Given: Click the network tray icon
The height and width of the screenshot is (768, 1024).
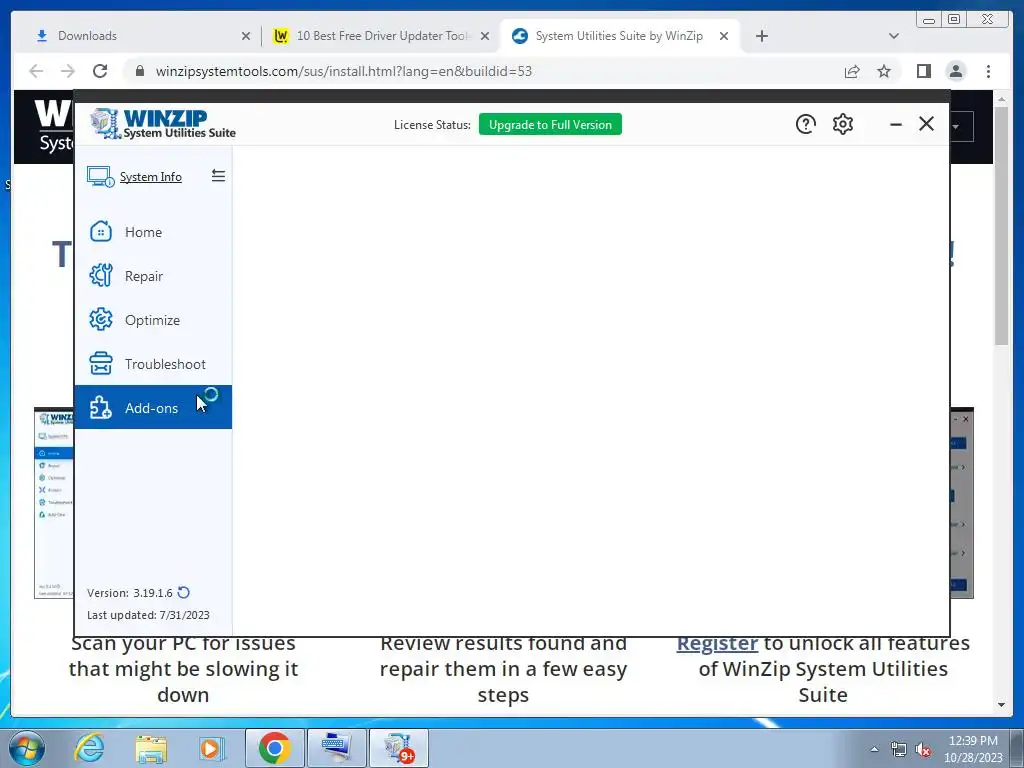Looking at the screenshot, I should click(x=899, y=749).
